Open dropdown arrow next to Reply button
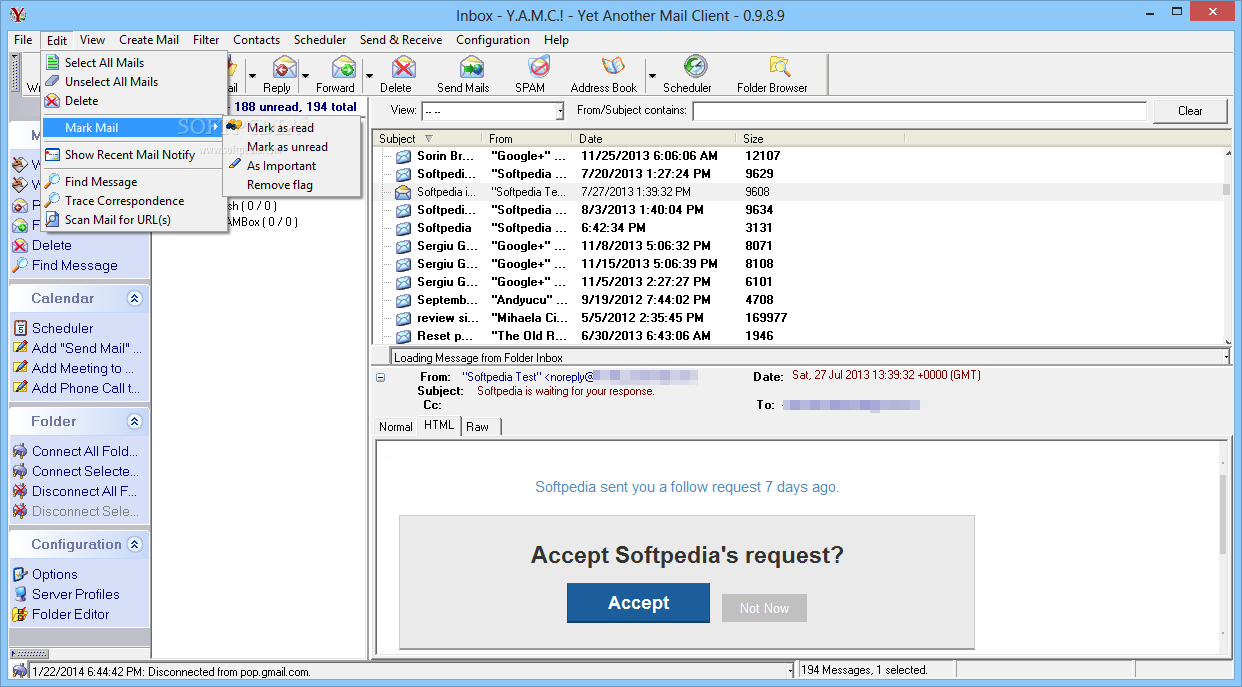 (x=307, y=75)
